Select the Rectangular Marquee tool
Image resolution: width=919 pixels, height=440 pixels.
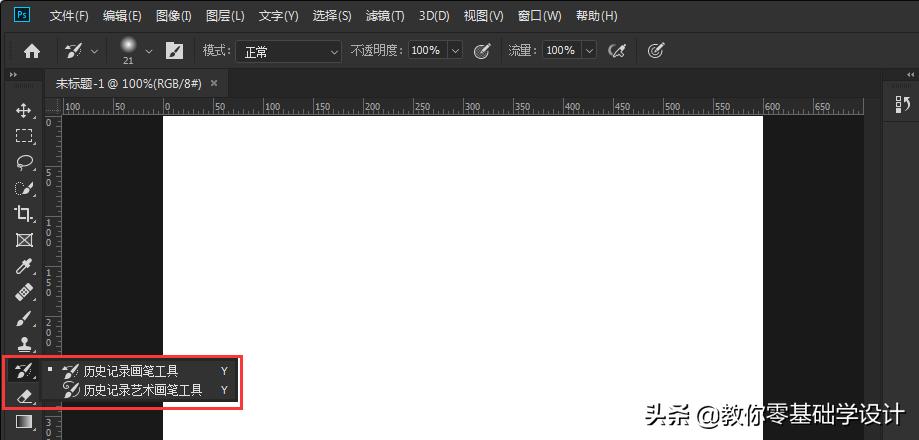[23, 136]
